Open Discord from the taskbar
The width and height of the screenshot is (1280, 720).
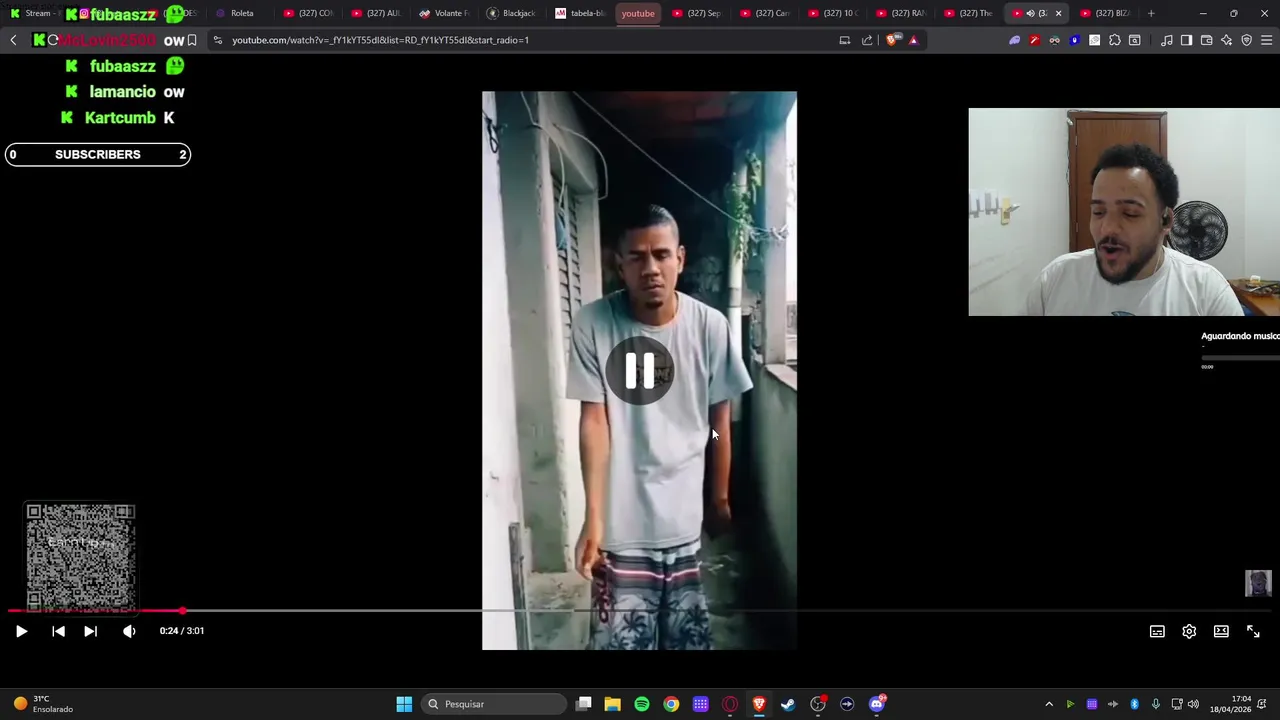coord(877,704)
